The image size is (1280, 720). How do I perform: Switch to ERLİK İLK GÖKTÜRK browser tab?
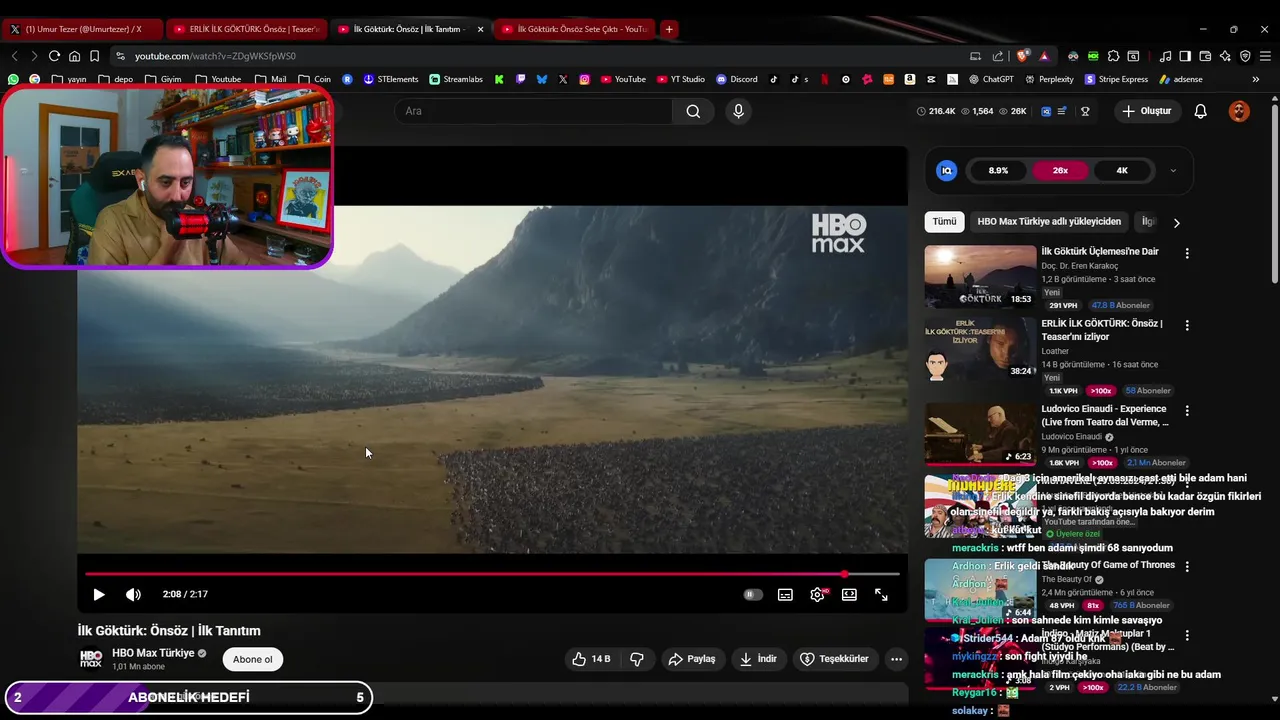coord(246,29)
